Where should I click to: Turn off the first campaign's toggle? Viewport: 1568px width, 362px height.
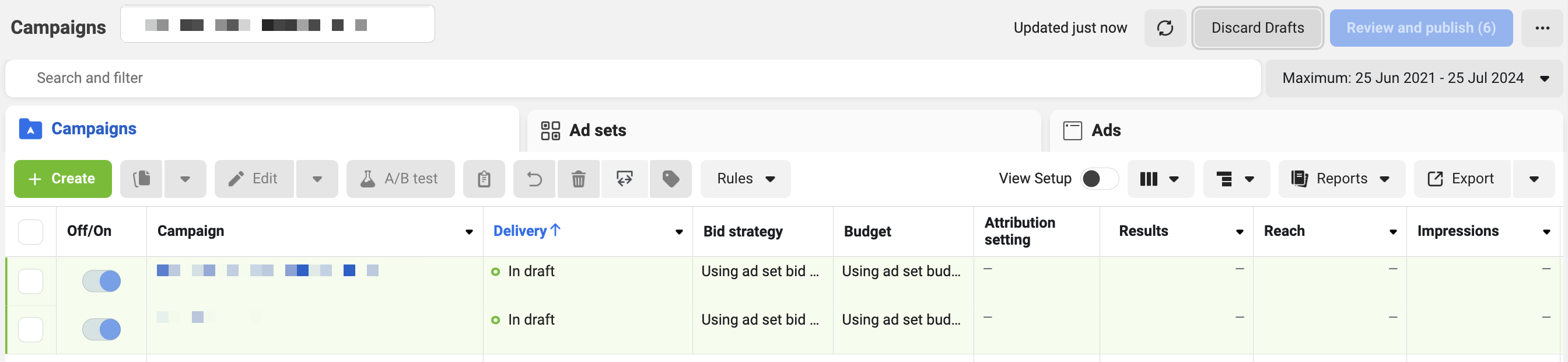(101, 281)
